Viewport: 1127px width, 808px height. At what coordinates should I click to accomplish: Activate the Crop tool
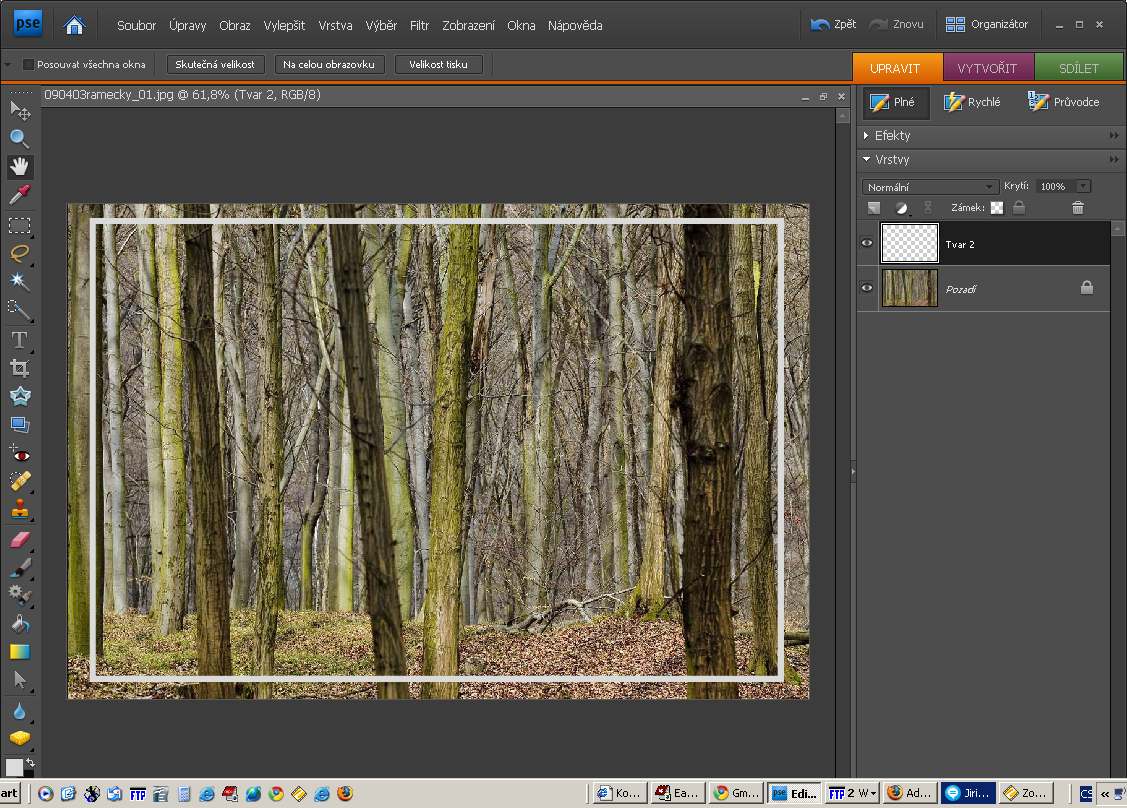pyautogui.click(x=19, y=368)
